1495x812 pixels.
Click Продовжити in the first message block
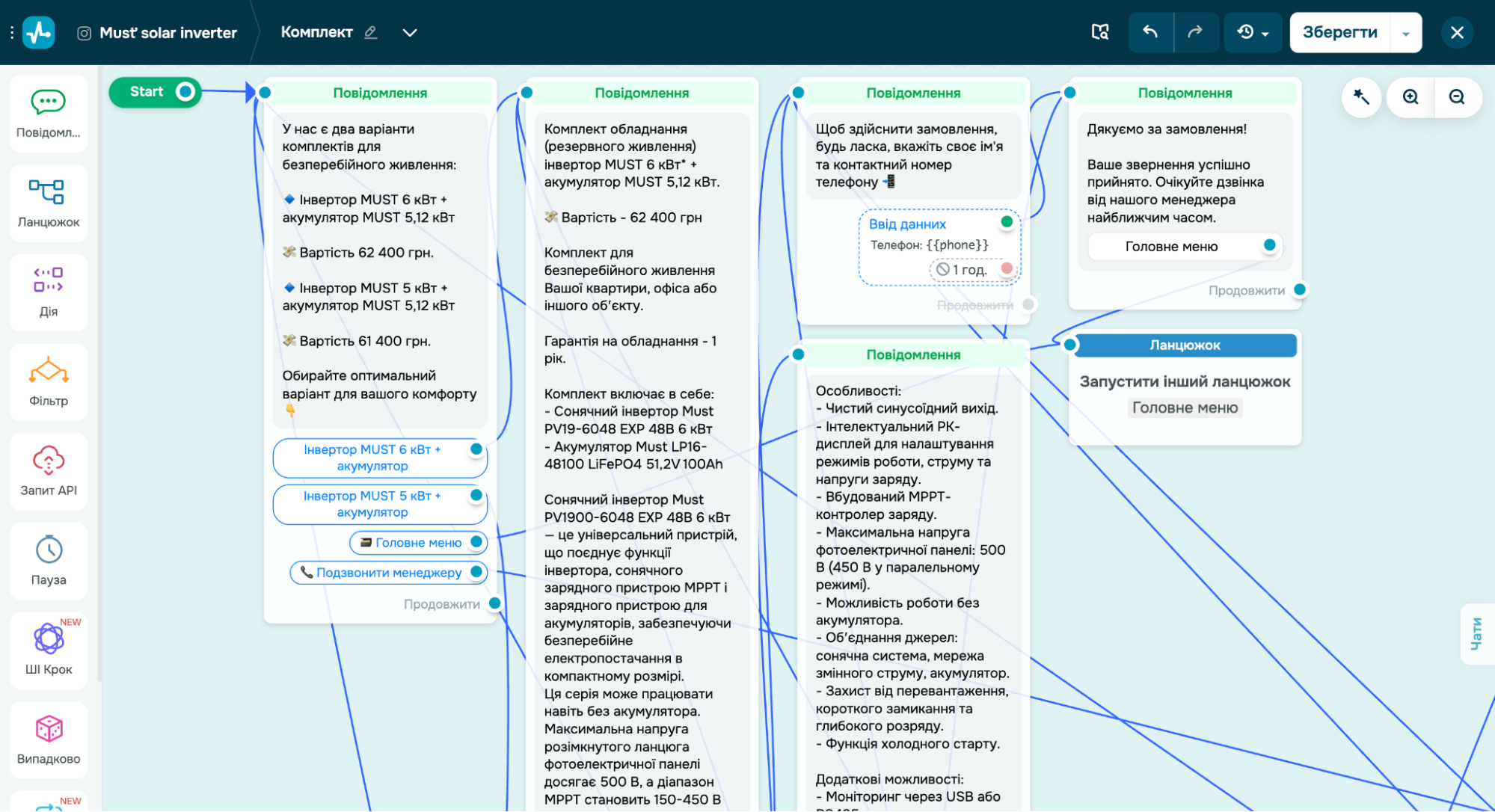pos(442,604)
